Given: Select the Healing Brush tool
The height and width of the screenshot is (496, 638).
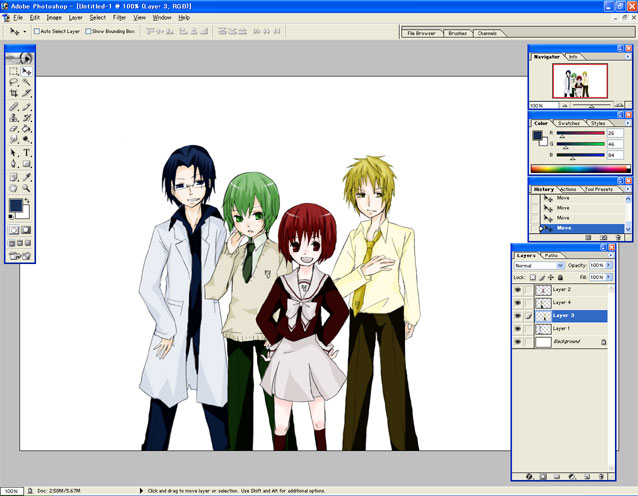Looking at the screenshot, I should (x=14, y=107).
